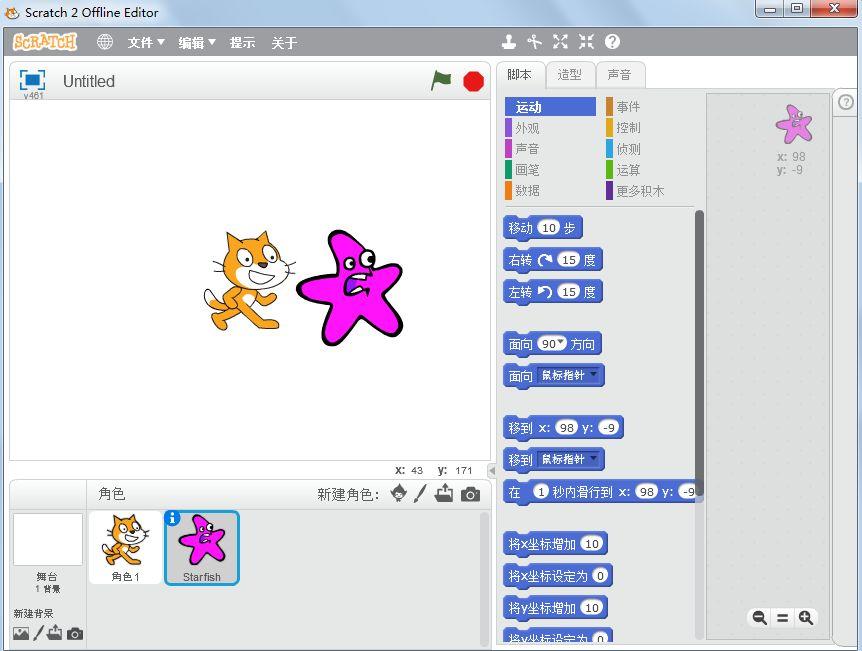Viewport: 862px width, 651px height.
Task: Switch to the 脚本 tab
Action: pos(520,75)
